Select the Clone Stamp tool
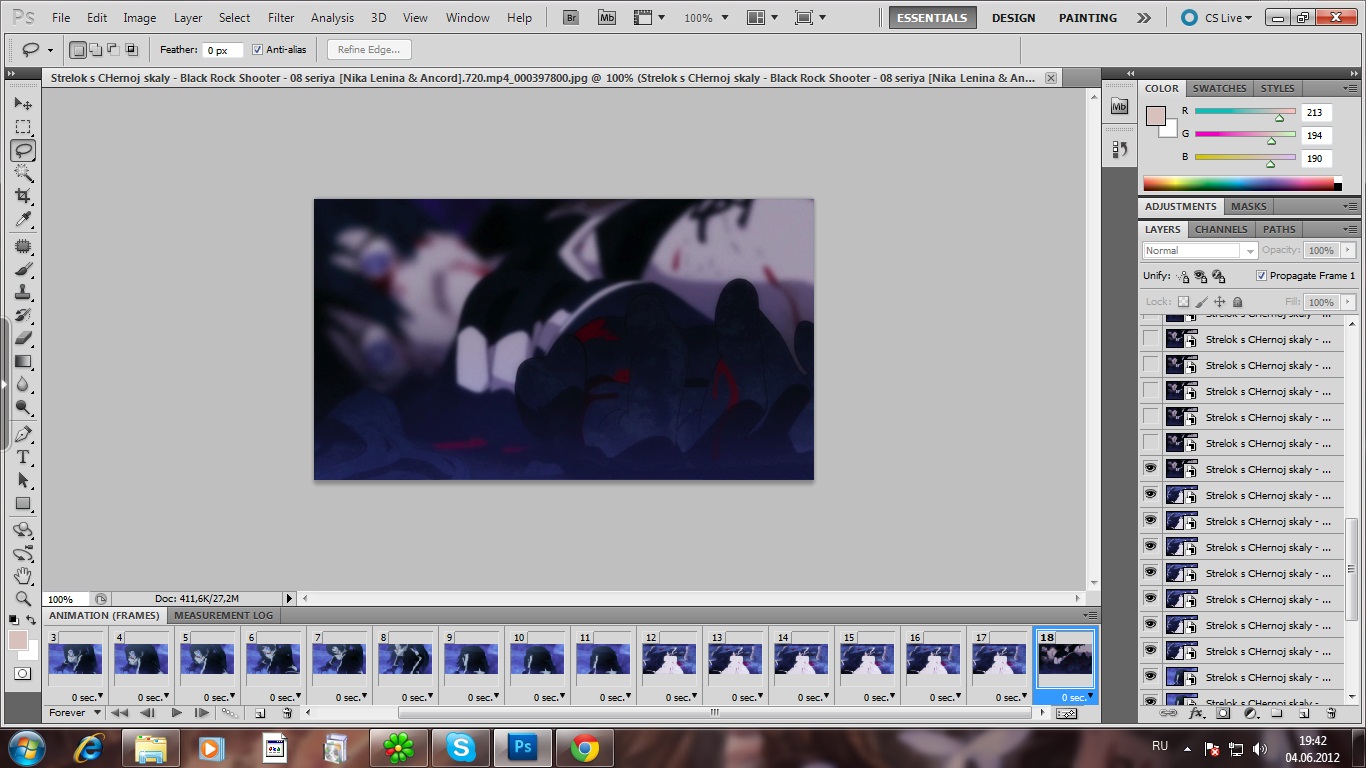This screenshot has height=768, width=1366. tap(23, 292)
